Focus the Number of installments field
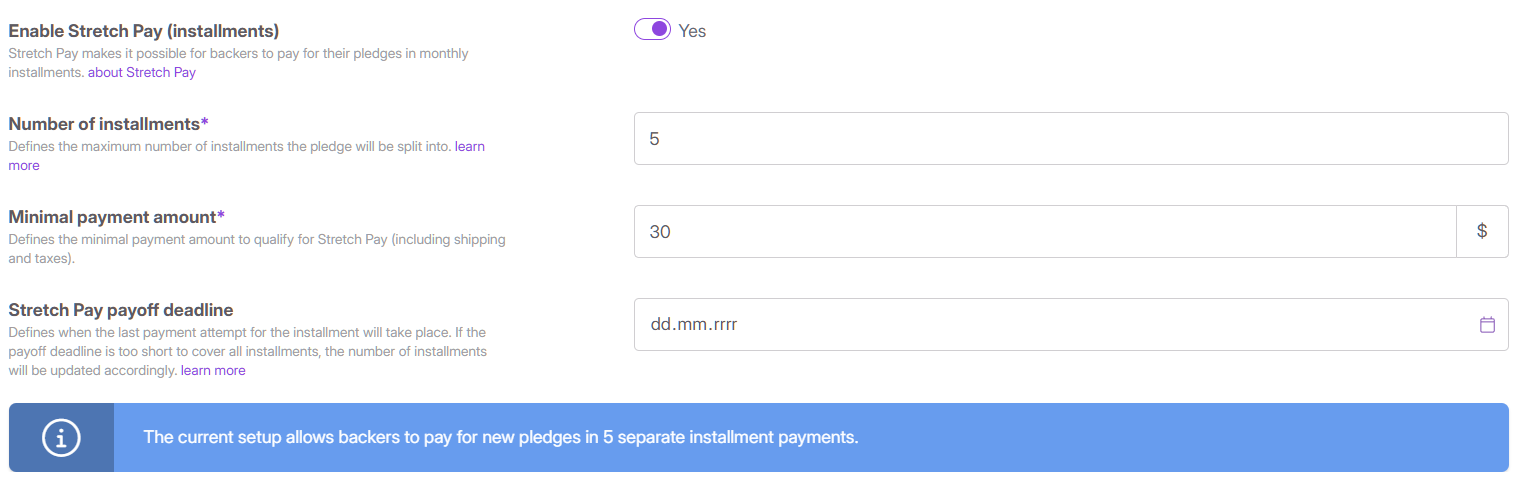 tap(1070, 138)
